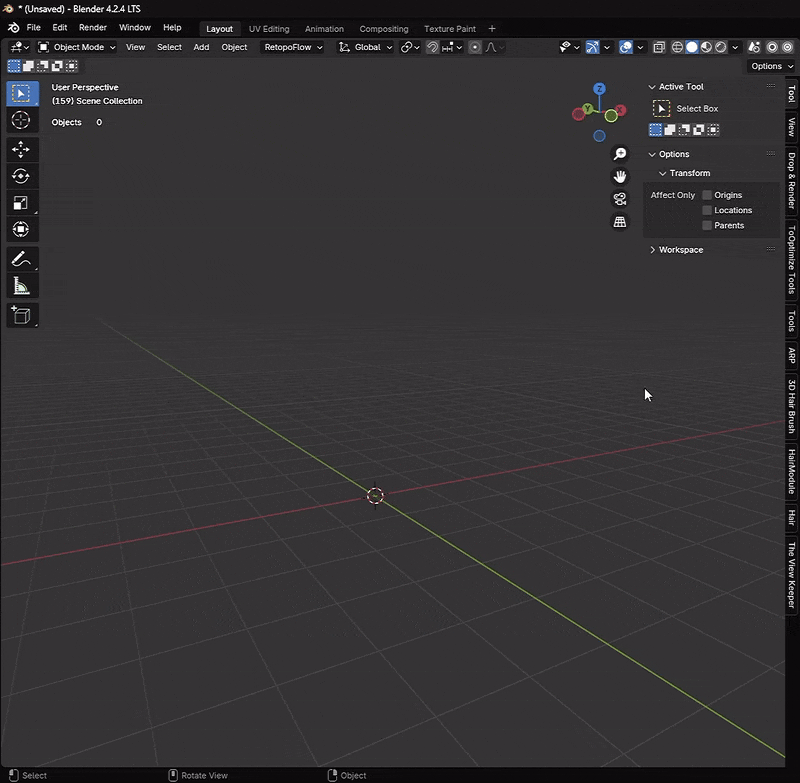The width and height of the screenshot is (800, 783).
Task: Open the ARP sidebar tab
Action: coord(791,355)
